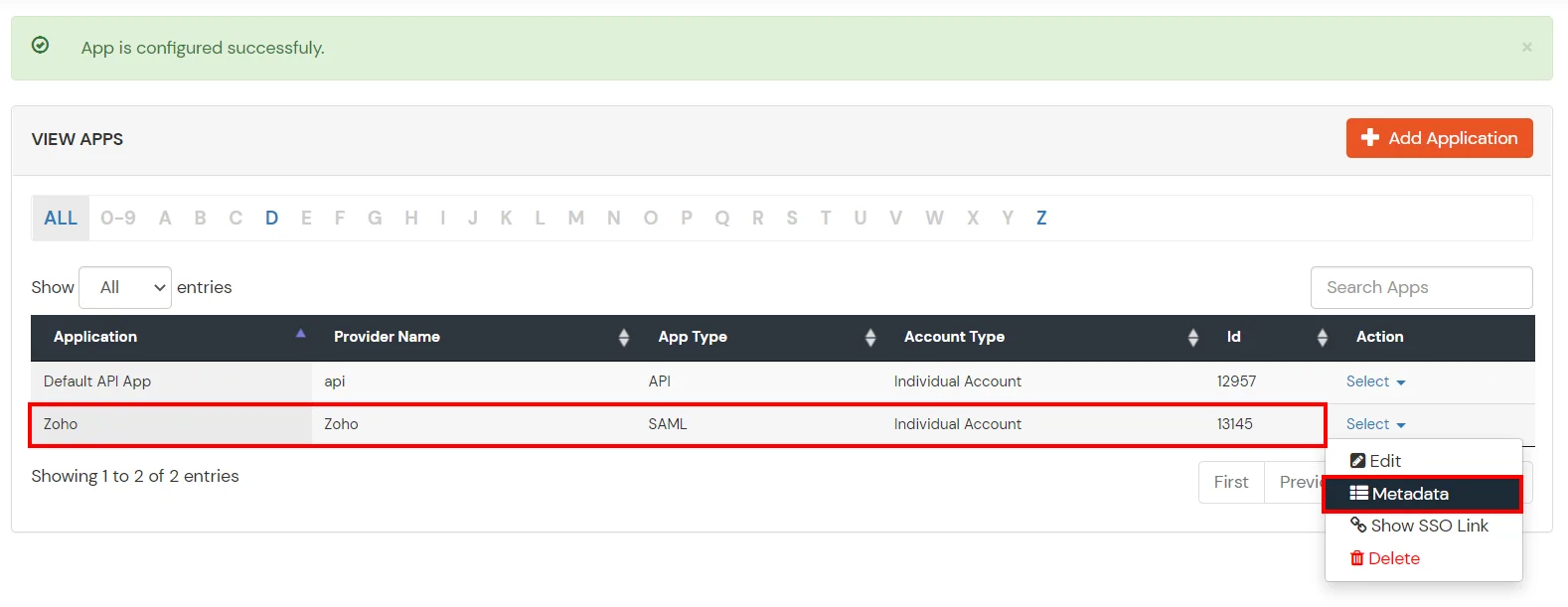Click the Default API App cell
This screenshot has height=607, width=1568.
(171, 381)
